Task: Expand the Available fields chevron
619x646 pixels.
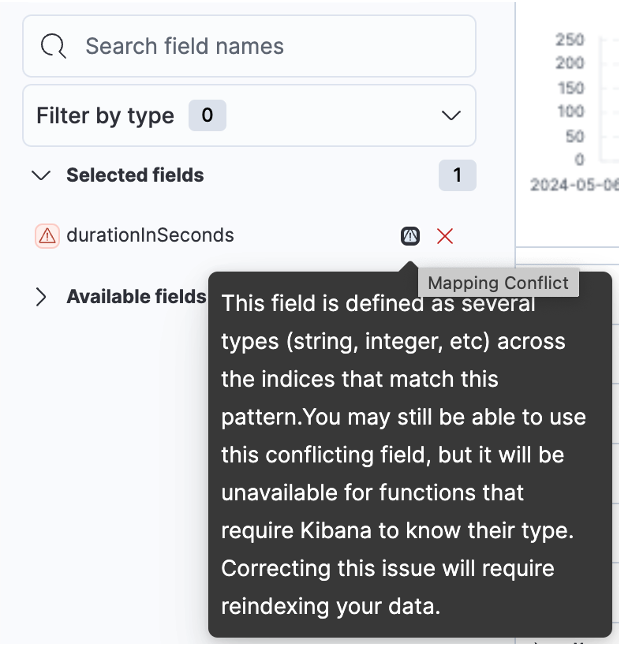Action: pyautogui.click(x=41, y=297)
